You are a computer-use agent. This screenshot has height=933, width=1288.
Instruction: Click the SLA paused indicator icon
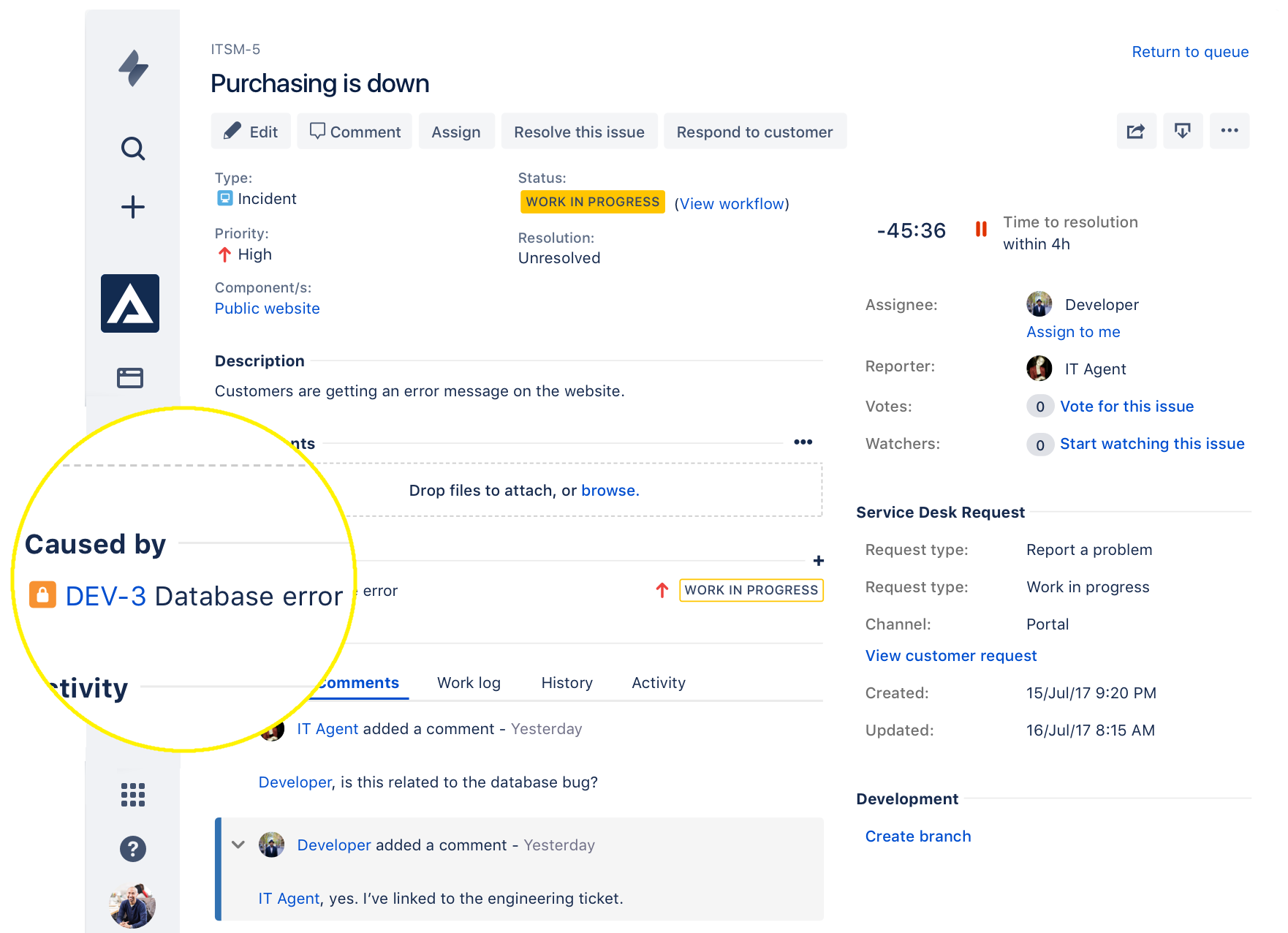coord(981,230)
